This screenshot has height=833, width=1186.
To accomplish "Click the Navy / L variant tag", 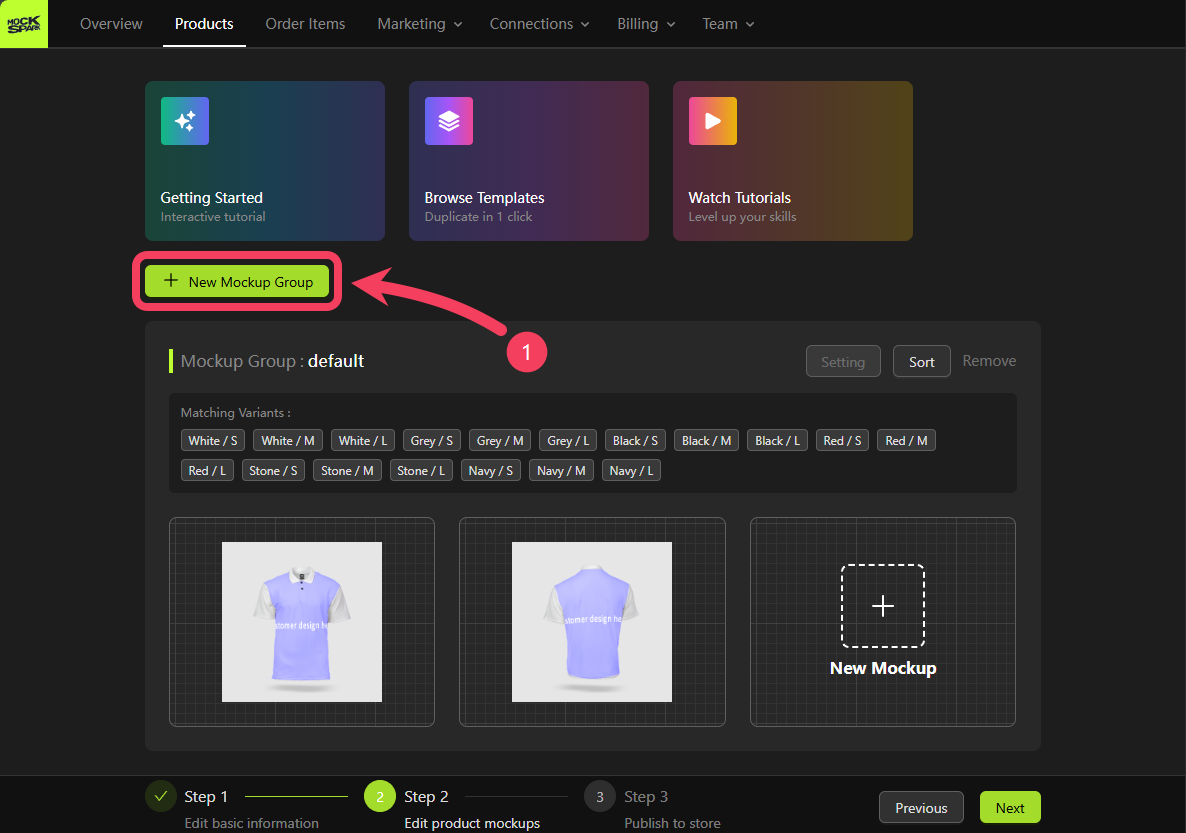I will click(632, 471).
